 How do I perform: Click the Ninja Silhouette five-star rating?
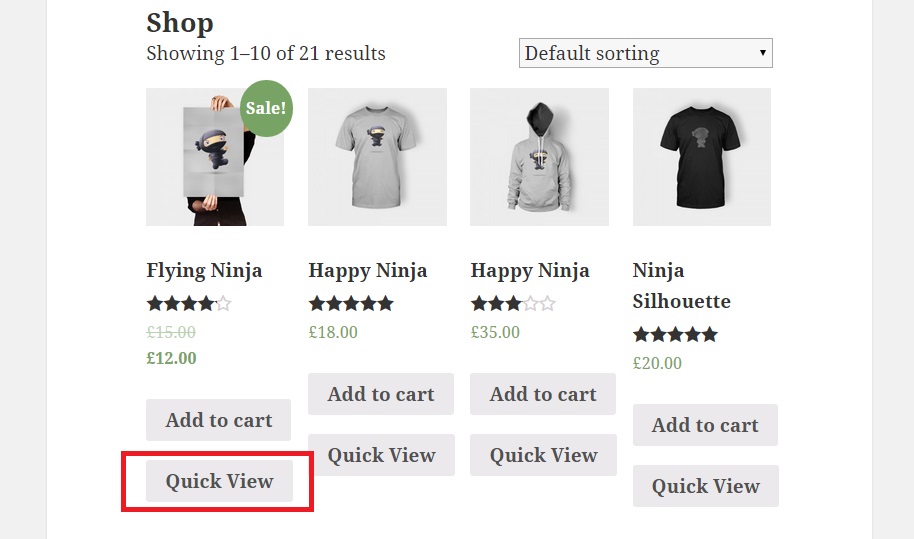[x=675, y=334]
